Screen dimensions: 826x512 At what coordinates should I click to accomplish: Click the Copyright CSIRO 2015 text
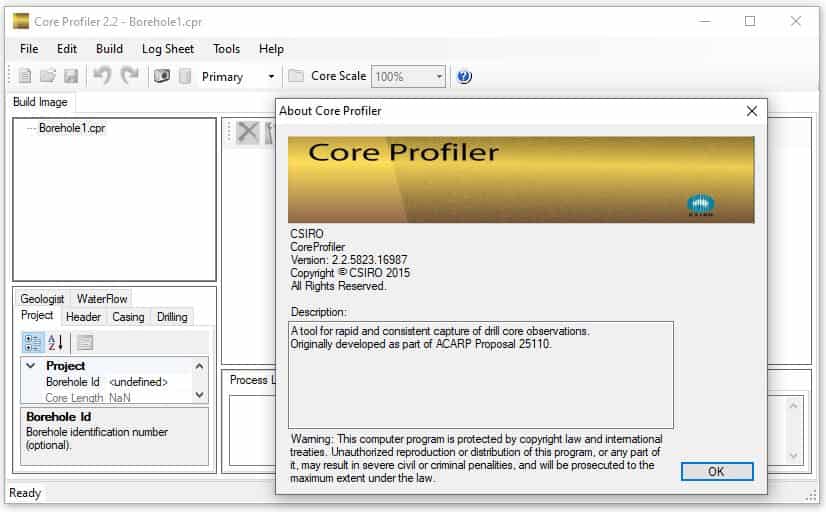pyautogui.click(x=350, y=273)
